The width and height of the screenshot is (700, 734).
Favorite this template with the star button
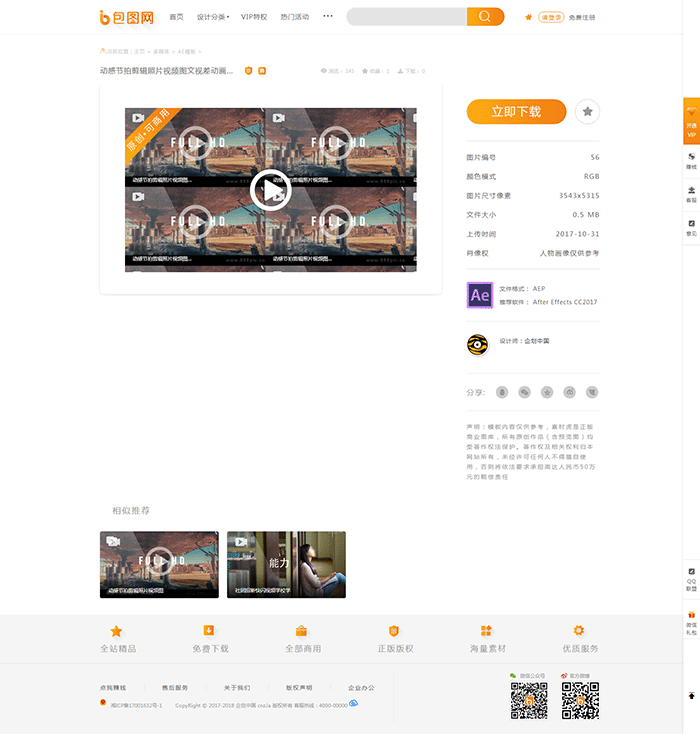[587, 111]
